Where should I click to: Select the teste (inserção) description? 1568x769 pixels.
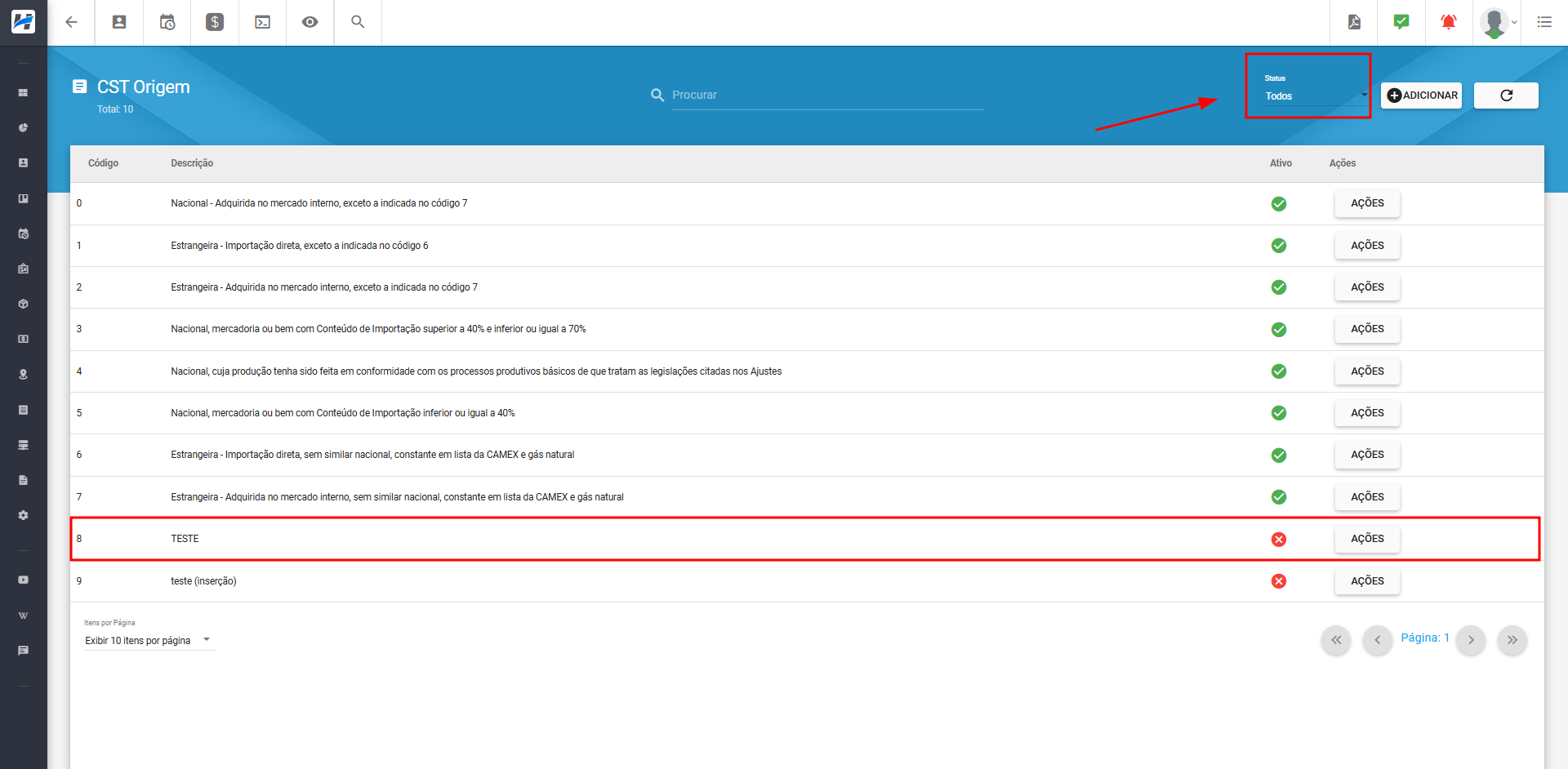click(x=203, y=581)
